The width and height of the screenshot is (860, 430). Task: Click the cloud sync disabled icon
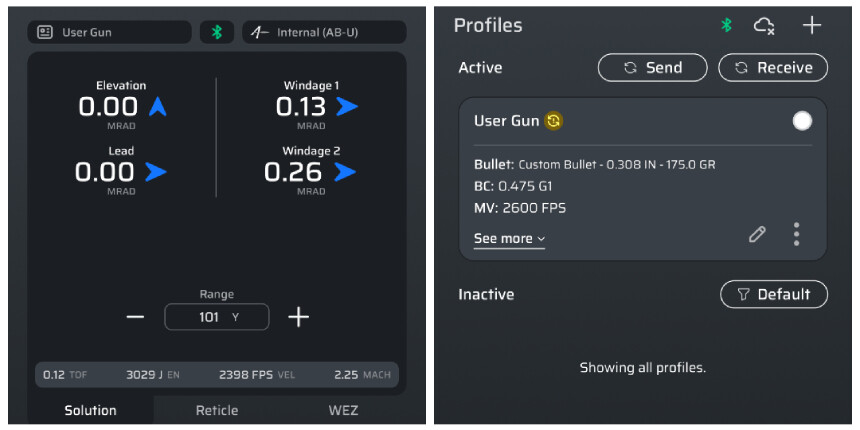coord(765,26)
